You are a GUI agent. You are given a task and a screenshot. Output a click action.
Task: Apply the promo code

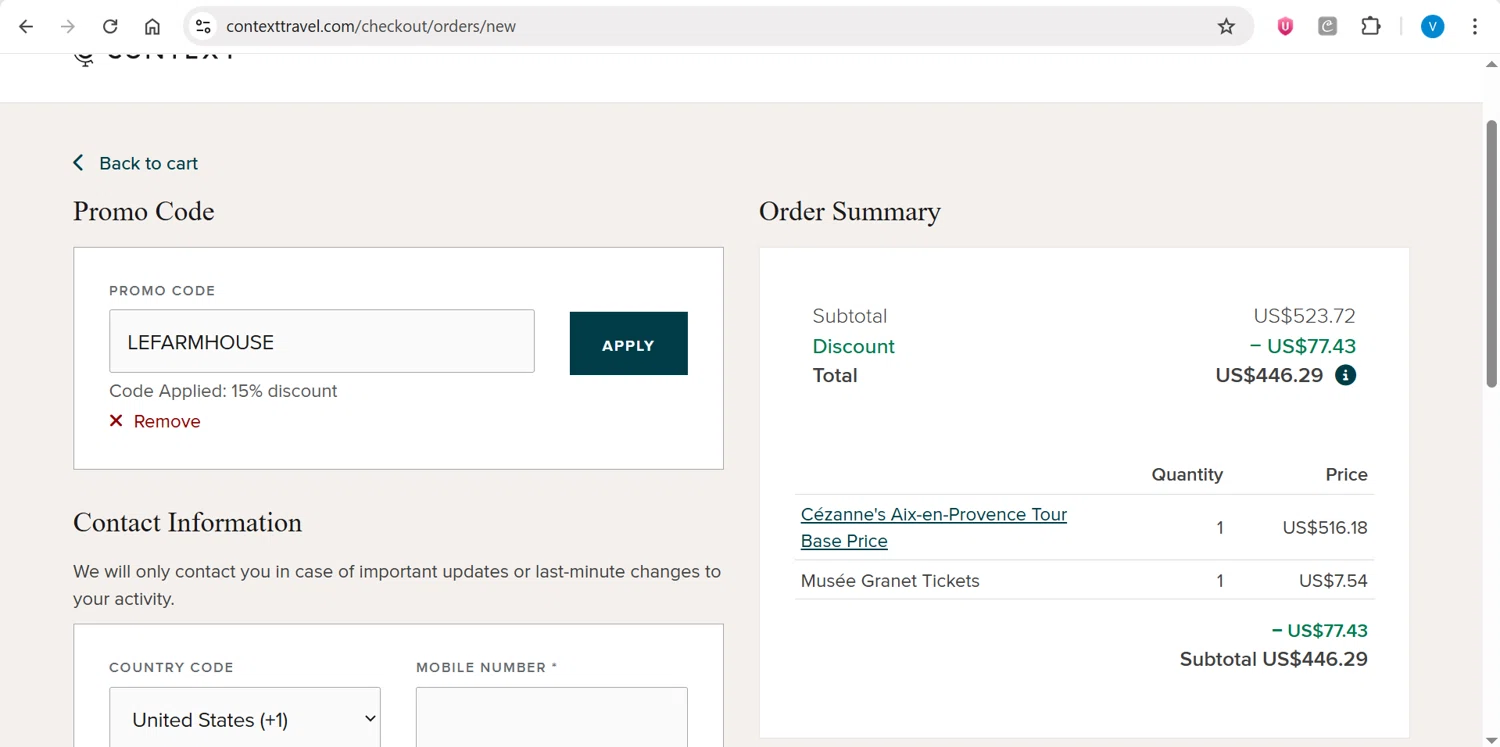629,343
